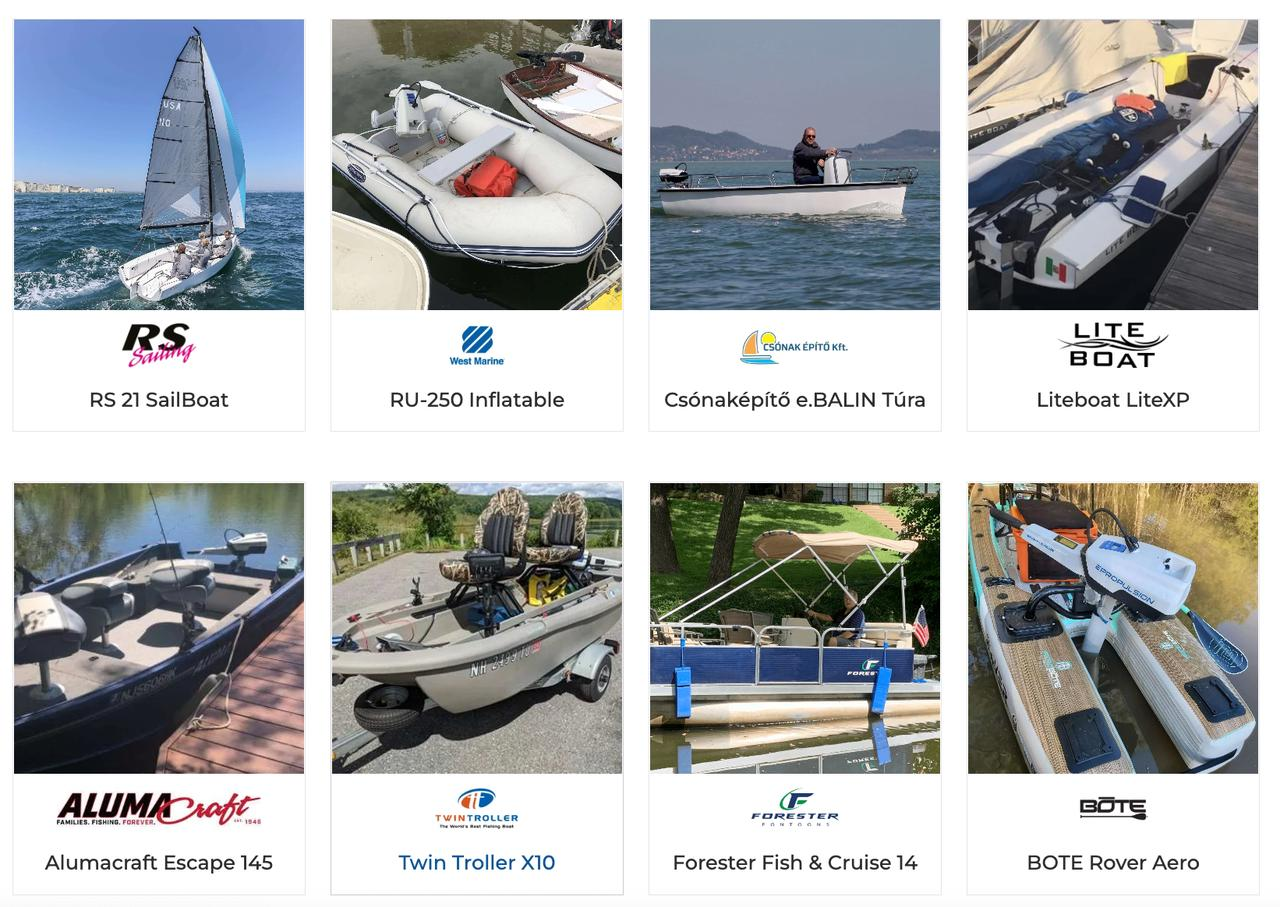Click the Forester Pontoons logo

coord(794,808)
